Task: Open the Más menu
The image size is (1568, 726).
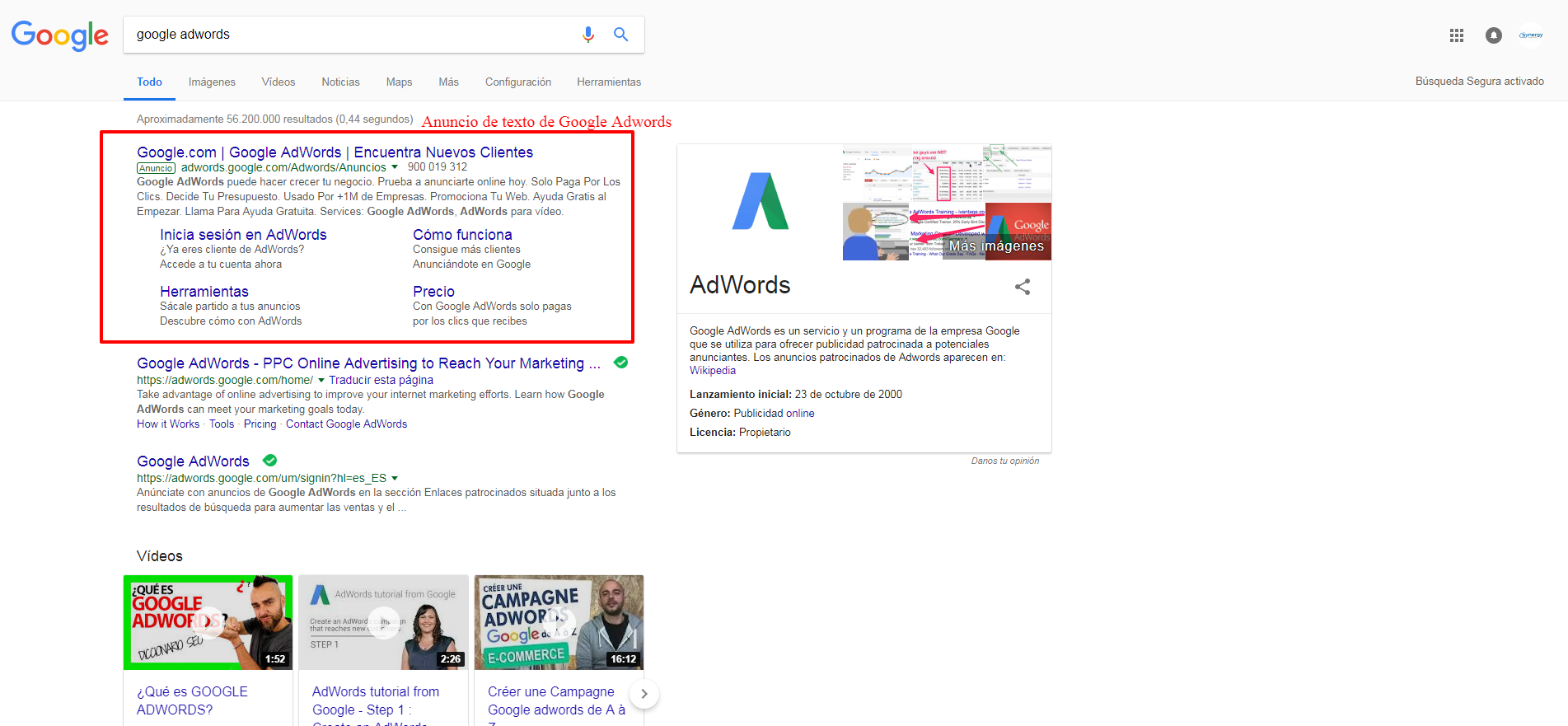Action: (x=448, y=82)
